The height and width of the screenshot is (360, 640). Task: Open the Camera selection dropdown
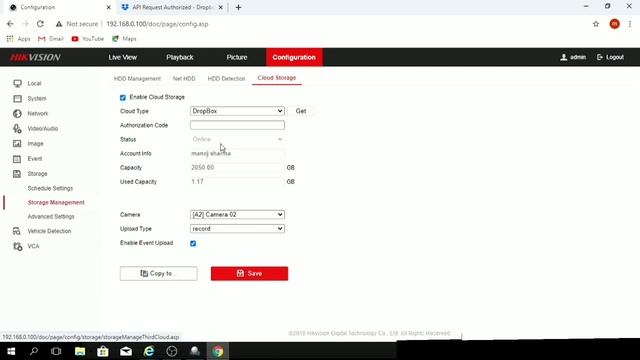pyautogui.click(x=237, y=214)
